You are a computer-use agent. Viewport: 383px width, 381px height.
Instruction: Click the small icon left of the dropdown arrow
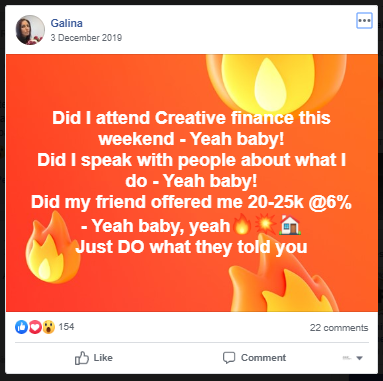(x=347, y=358)
